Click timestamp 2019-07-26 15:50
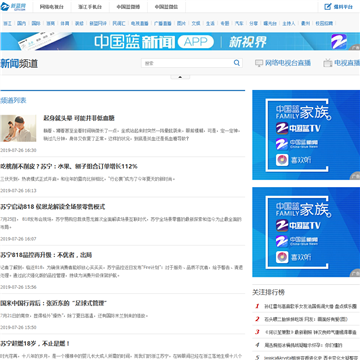The height and width of the screenshot is (360, 360). (x=18, y=327)
